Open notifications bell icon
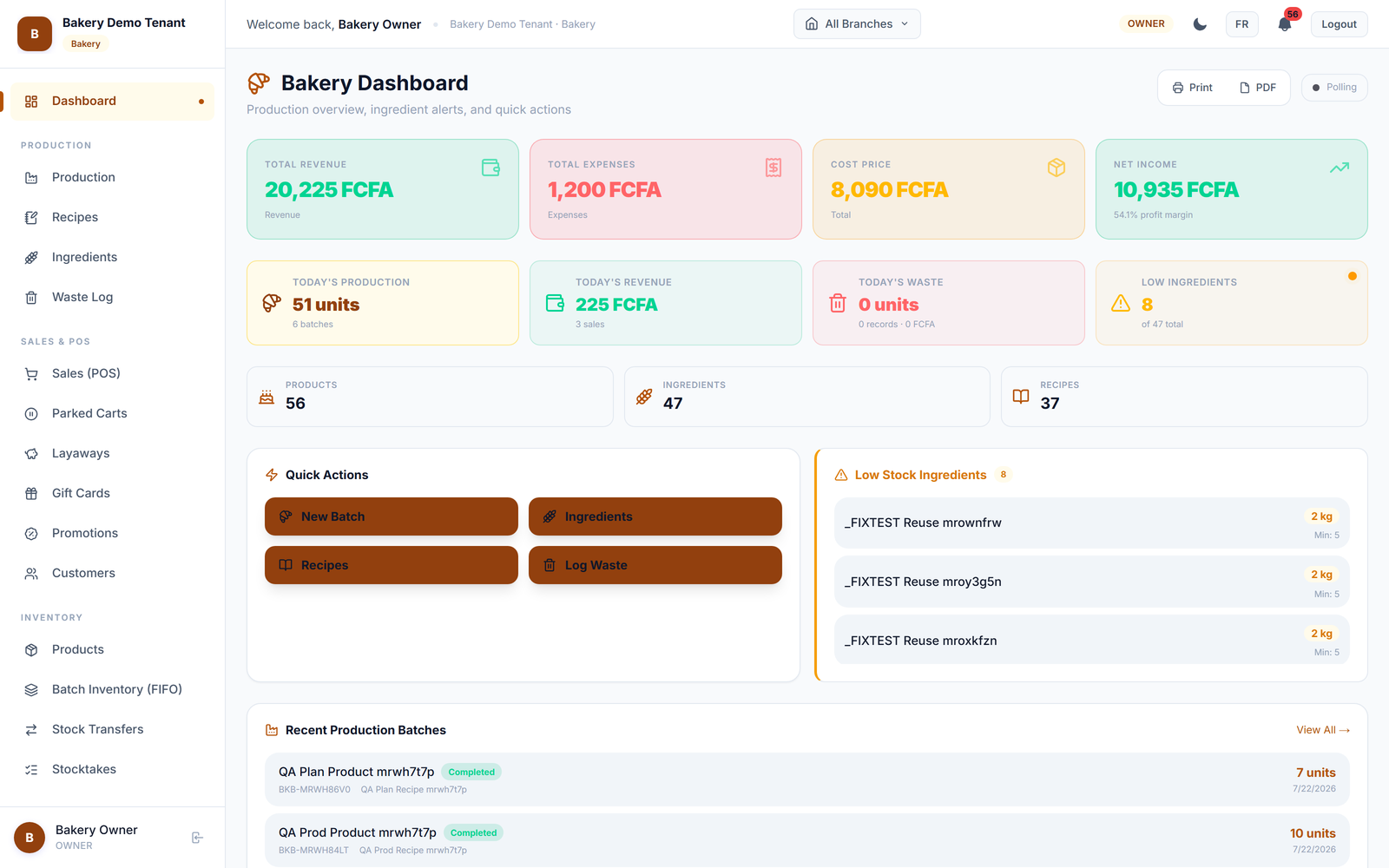Viewport: 1389px width, 868px height. [x=1285, y=24]
